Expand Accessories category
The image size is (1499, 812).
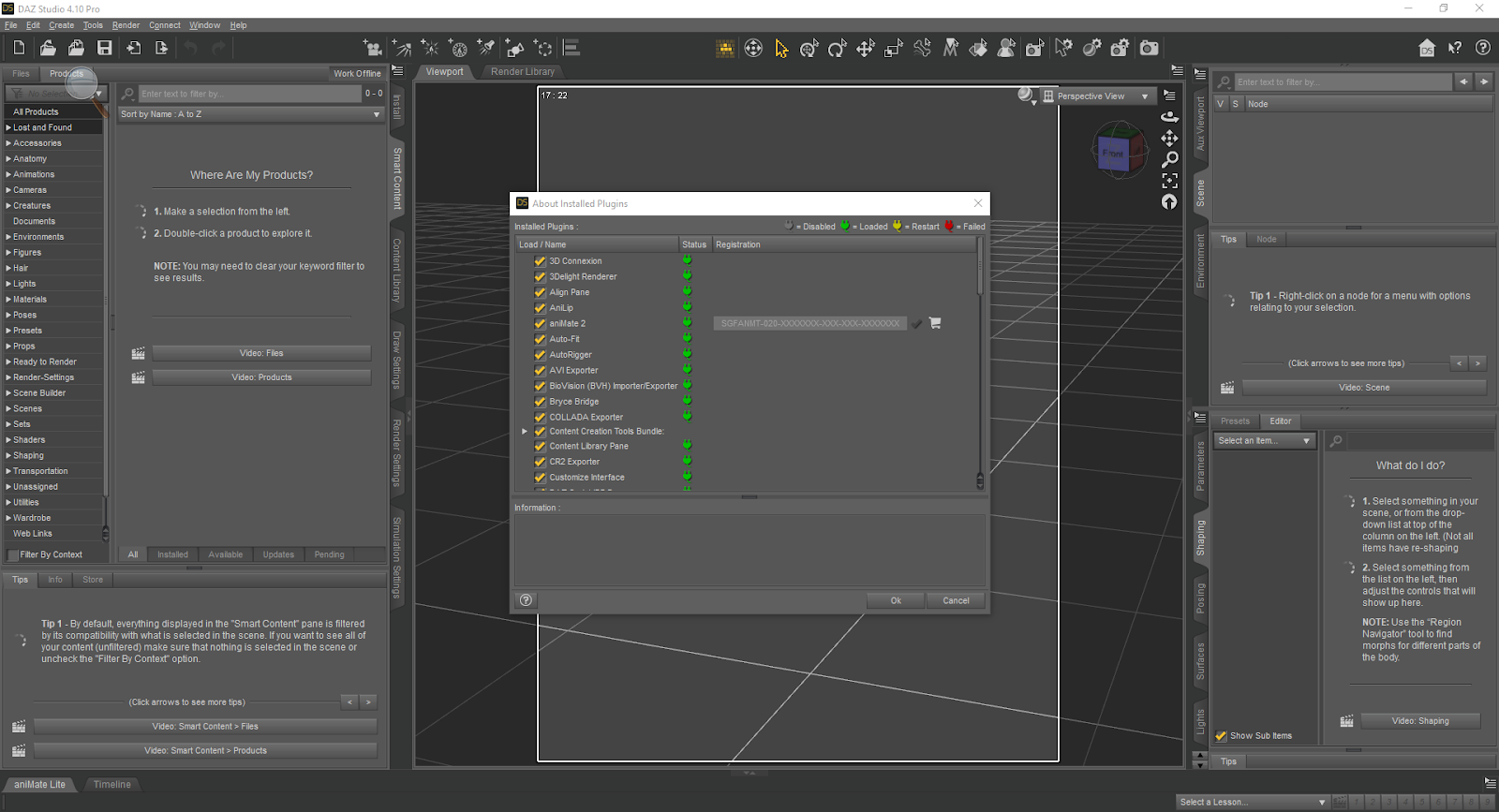coord(8,143)
